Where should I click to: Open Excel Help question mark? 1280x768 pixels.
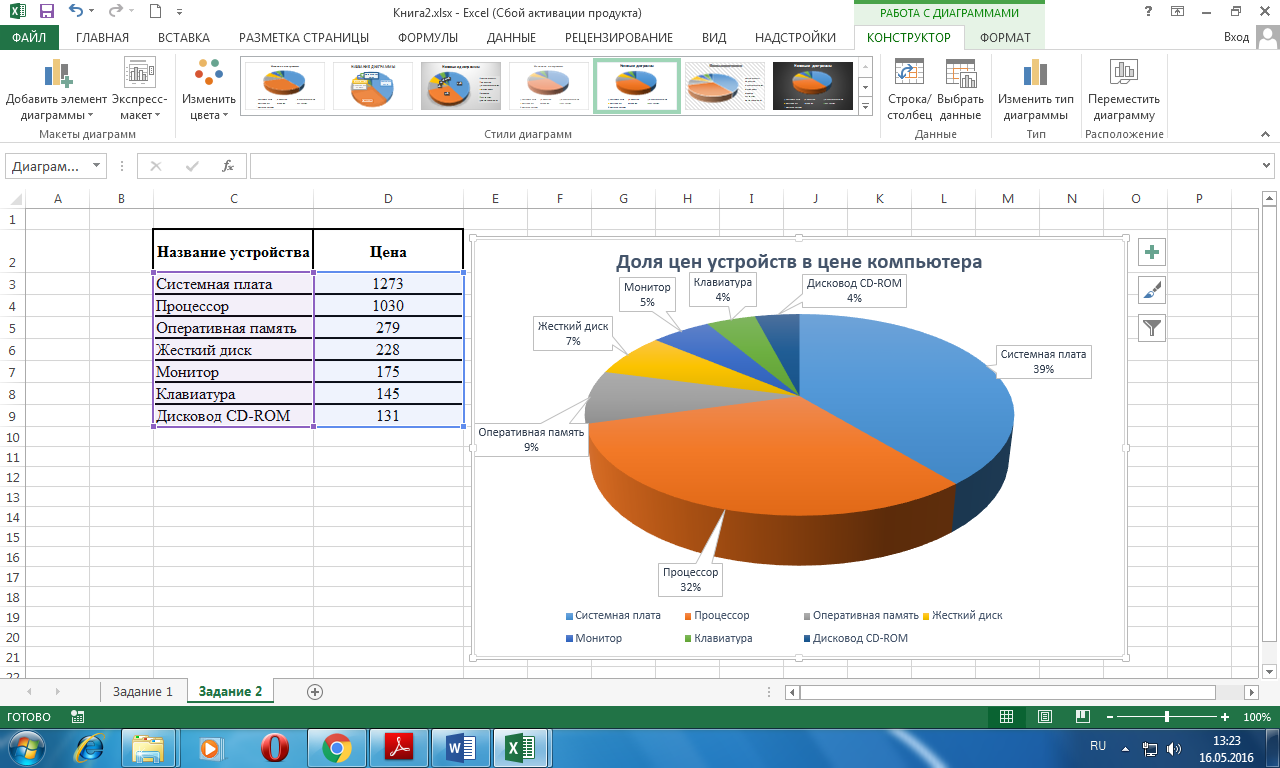(x=1146, y=11)
